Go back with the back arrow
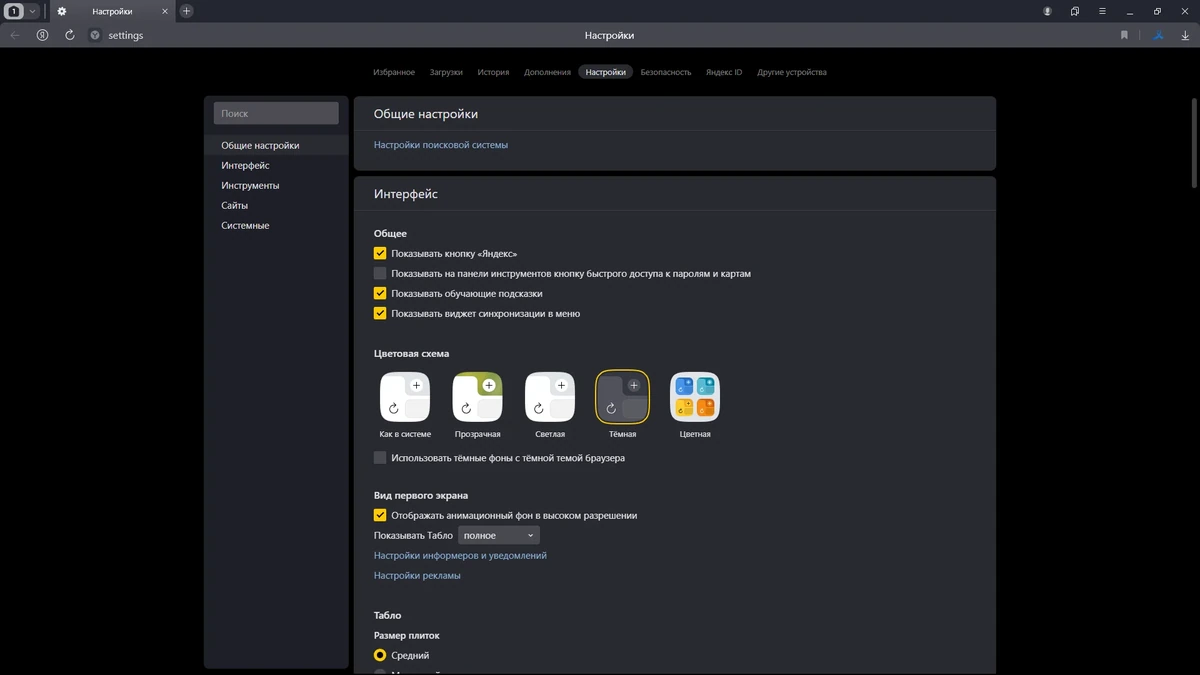1200x675 pixels. (15, 35)
